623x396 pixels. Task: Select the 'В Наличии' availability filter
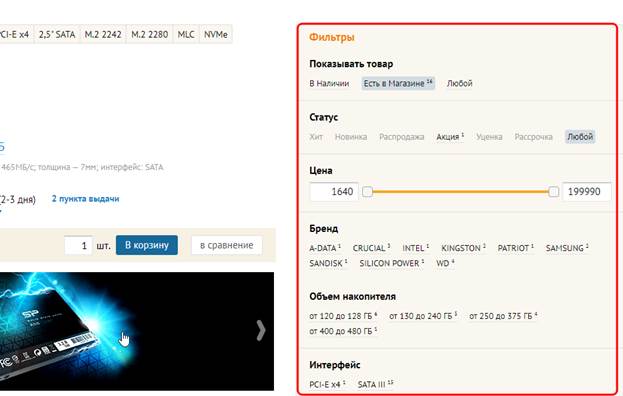pos(329,83)
